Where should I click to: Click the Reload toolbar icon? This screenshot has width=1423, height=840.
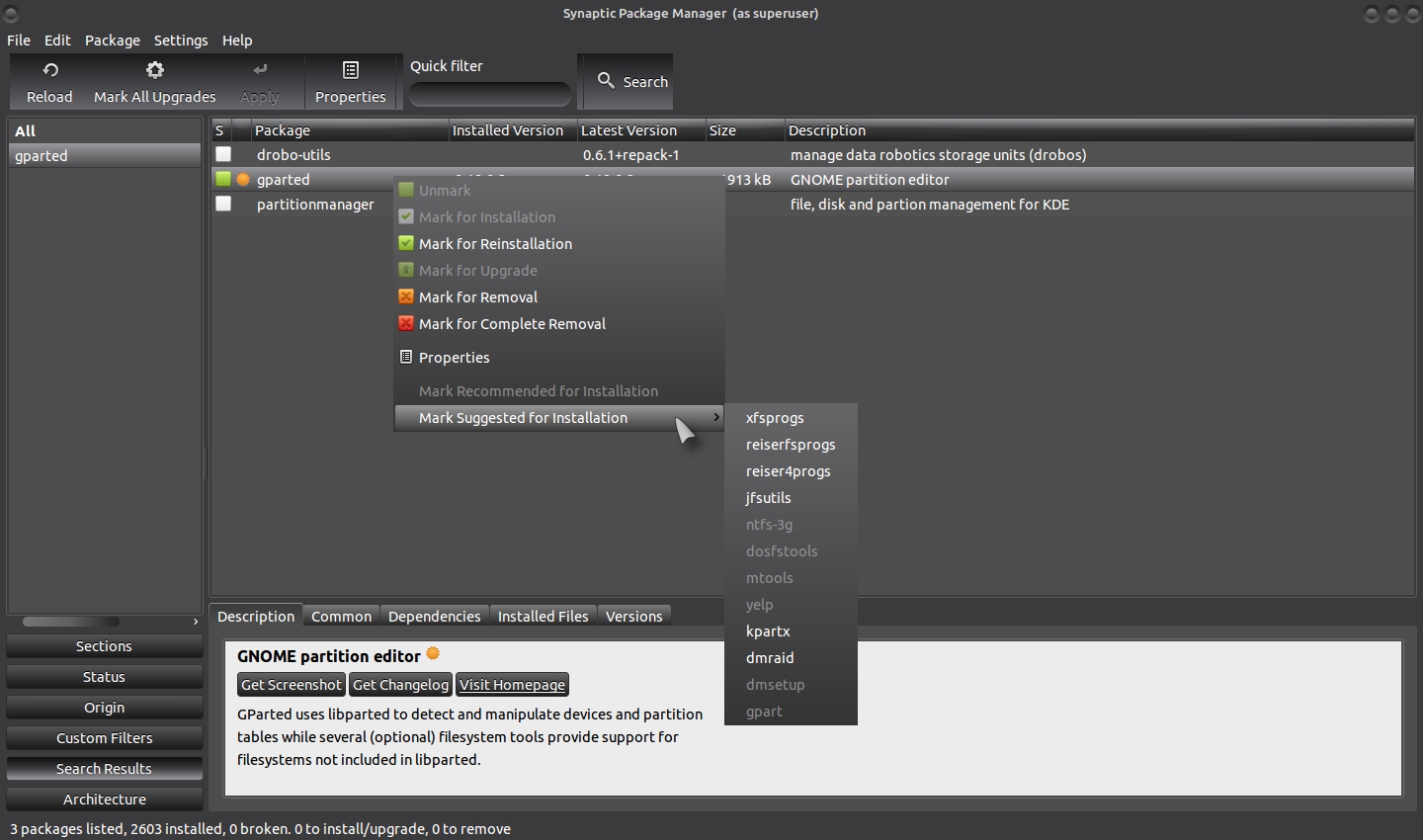coord(49,70)
